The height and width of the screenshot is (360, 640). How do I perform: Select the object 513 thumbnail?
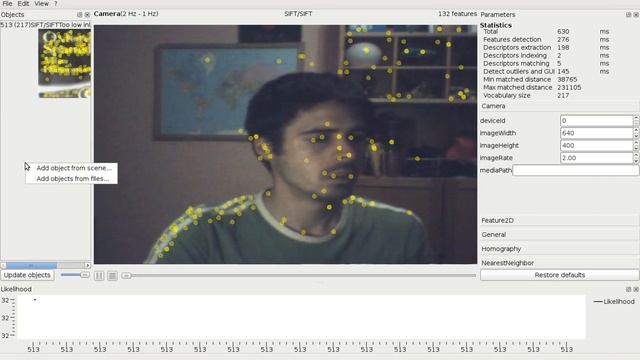64,63
